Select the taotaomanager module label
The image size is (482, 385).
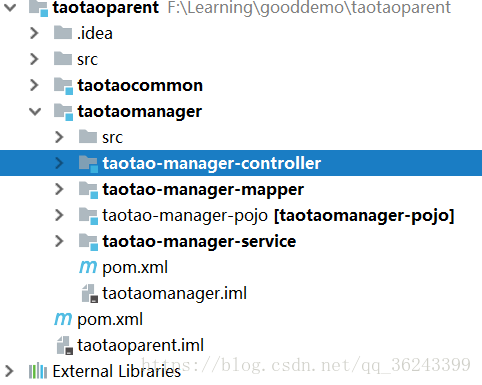140,112
